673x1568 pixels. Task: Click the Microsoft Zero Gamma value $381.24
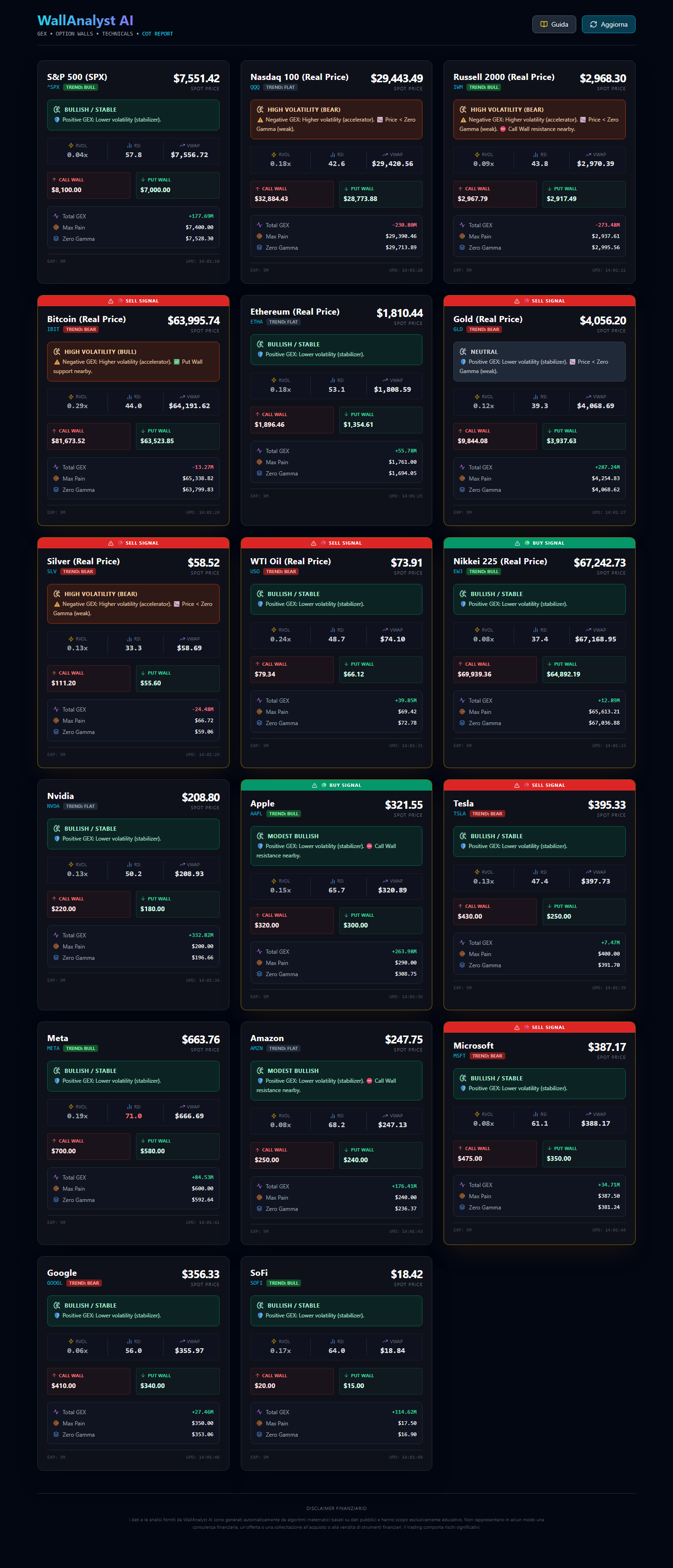(x=609, y=1207)
